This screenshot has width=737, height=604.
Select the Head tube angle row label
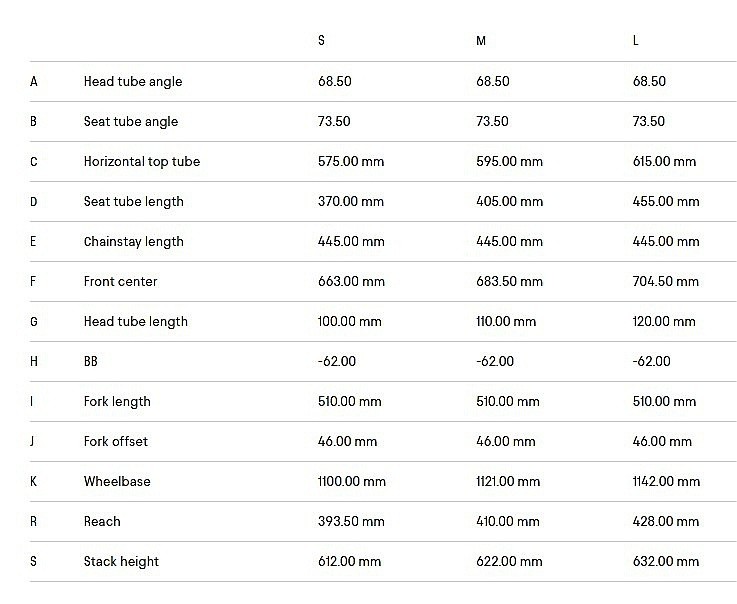click(x=133, y=81)
